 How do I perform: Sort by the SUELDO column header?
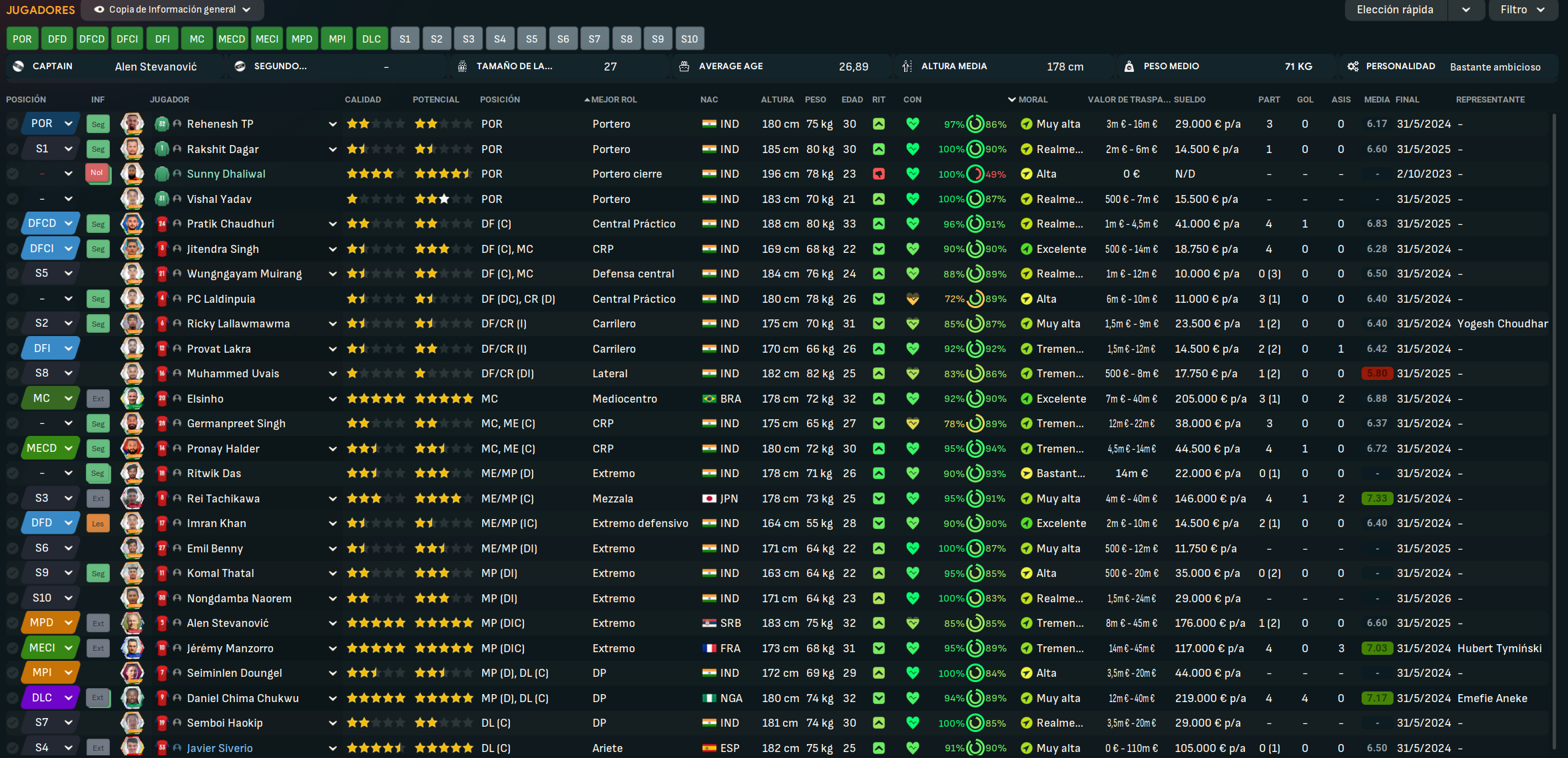(1190, 100)
